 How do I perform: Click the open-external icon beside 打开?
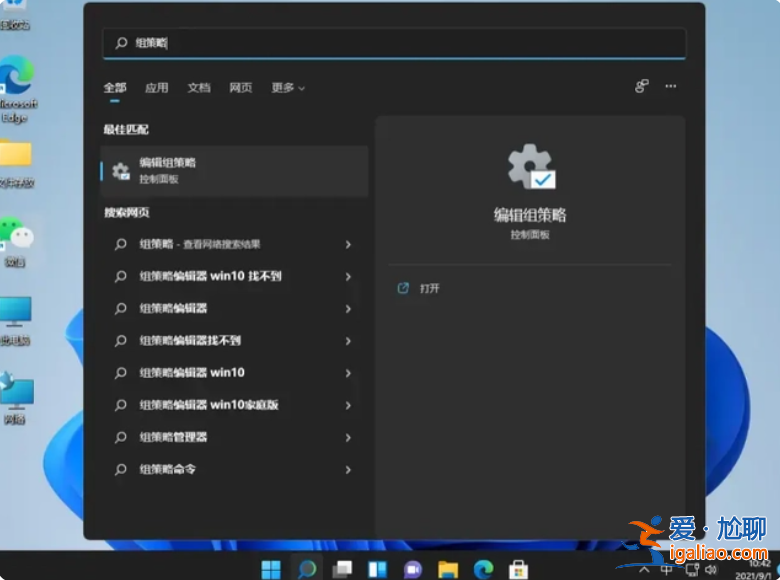click(x=403, y=288)
